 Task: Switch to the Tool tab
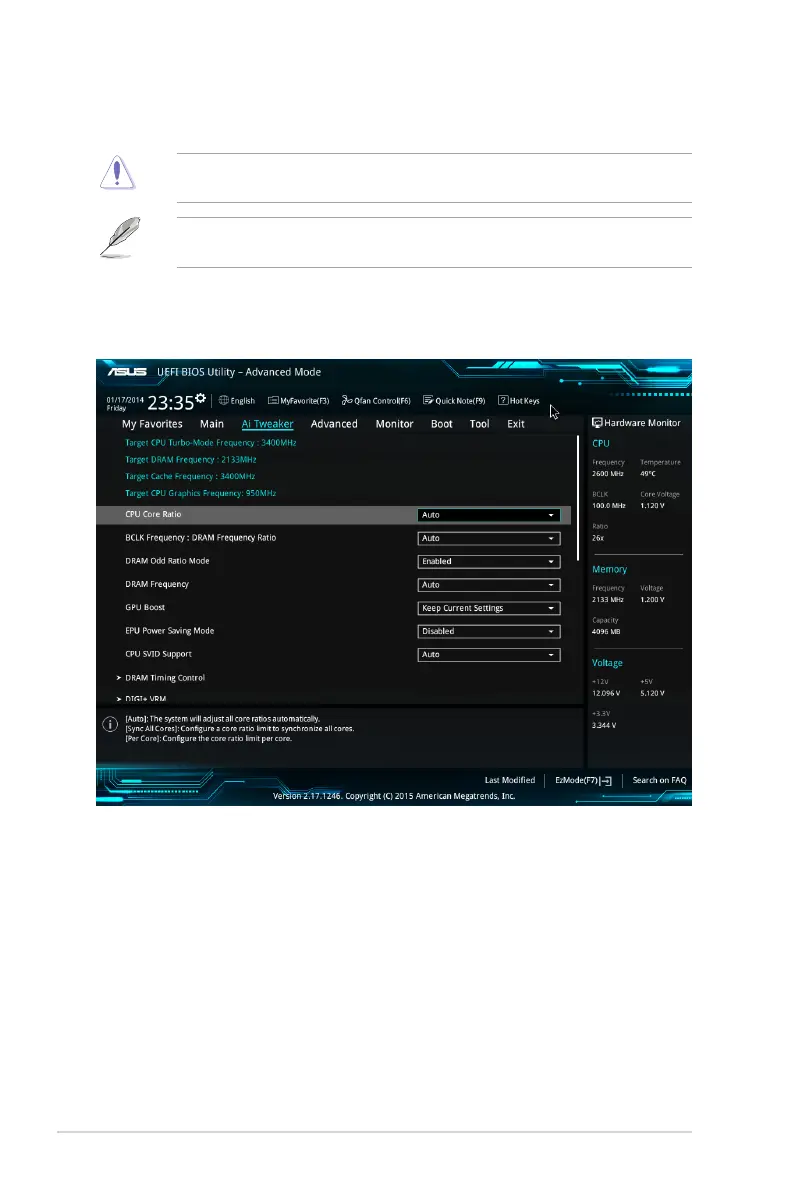click(480, 424)
